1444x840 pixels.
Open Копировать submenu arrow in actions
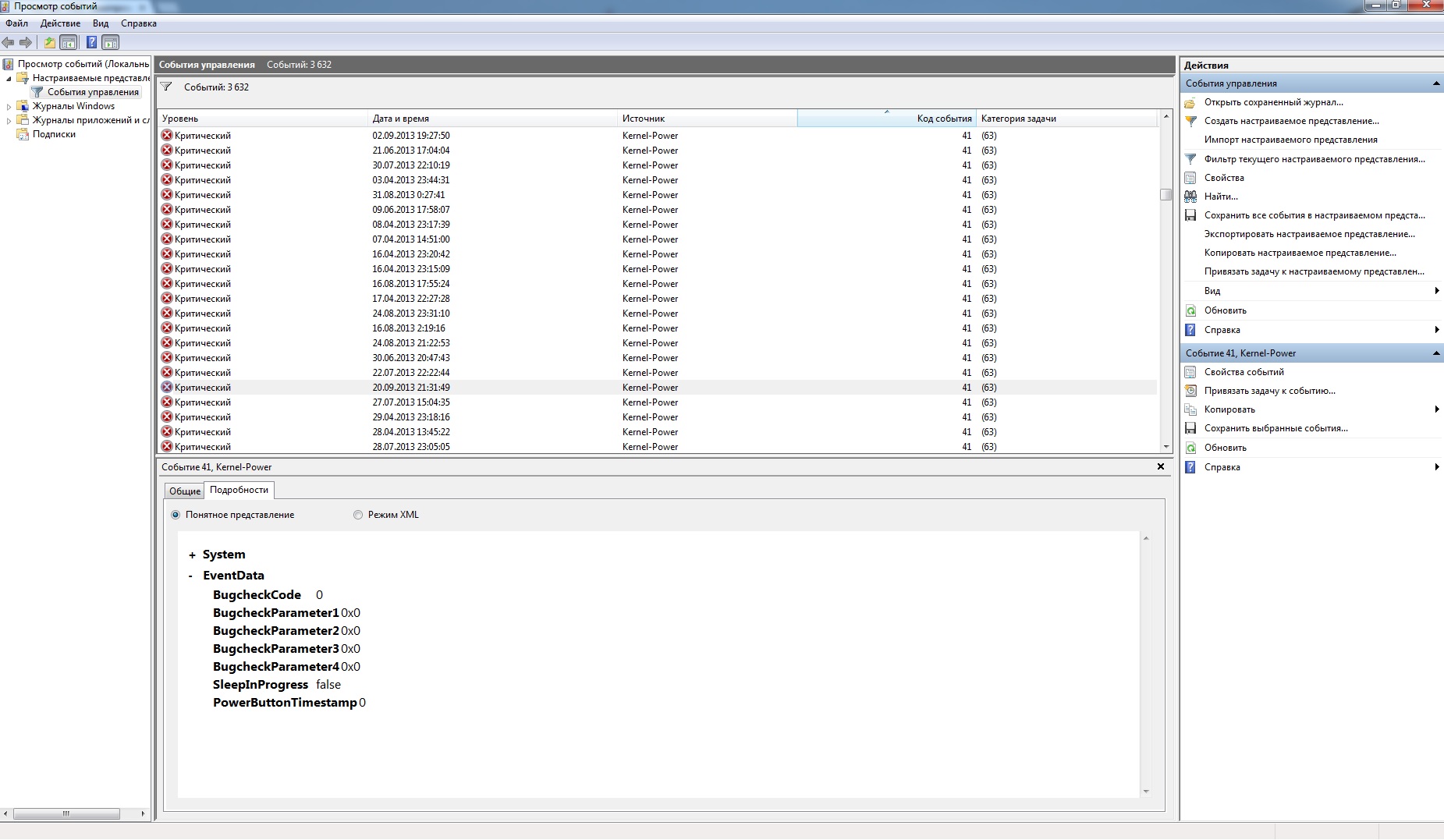(1436, 409)
